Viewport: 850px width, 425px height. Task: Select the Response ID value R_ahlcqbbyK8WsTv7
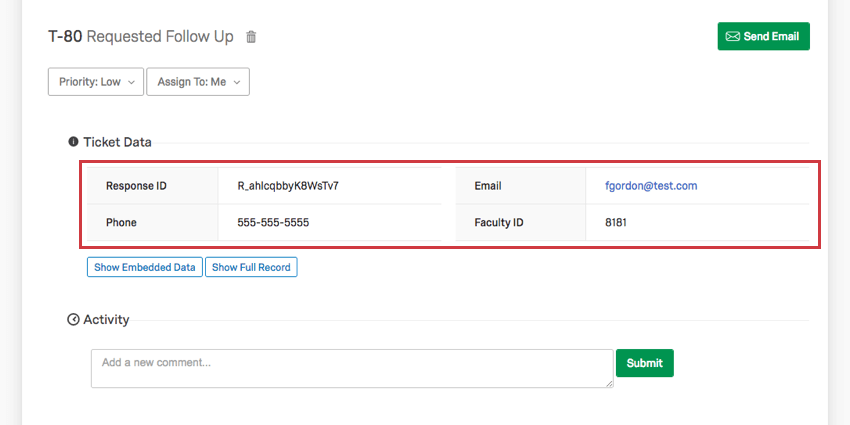(288, 186)
